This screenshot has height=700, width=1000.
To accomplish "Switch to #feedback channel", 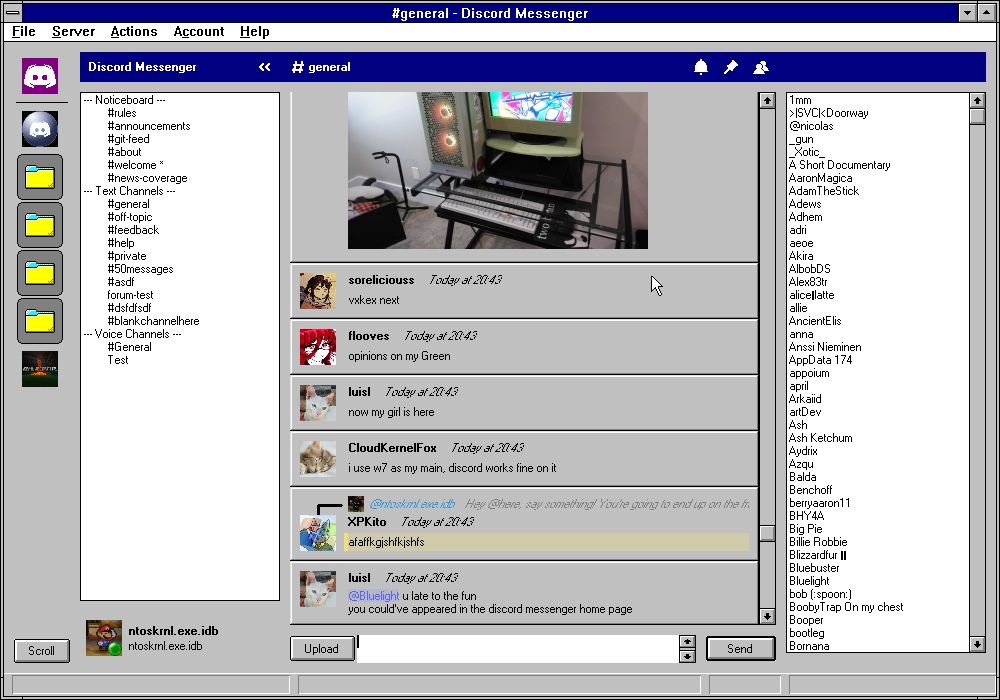I will pos(133,230).
